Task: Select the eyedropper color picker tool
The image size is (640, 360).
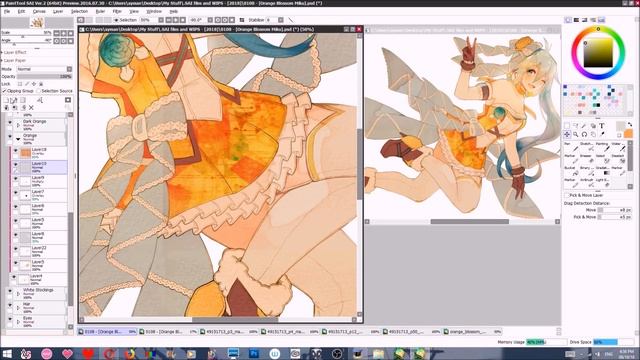Action: pyautogui.click(x=602, y=134)
